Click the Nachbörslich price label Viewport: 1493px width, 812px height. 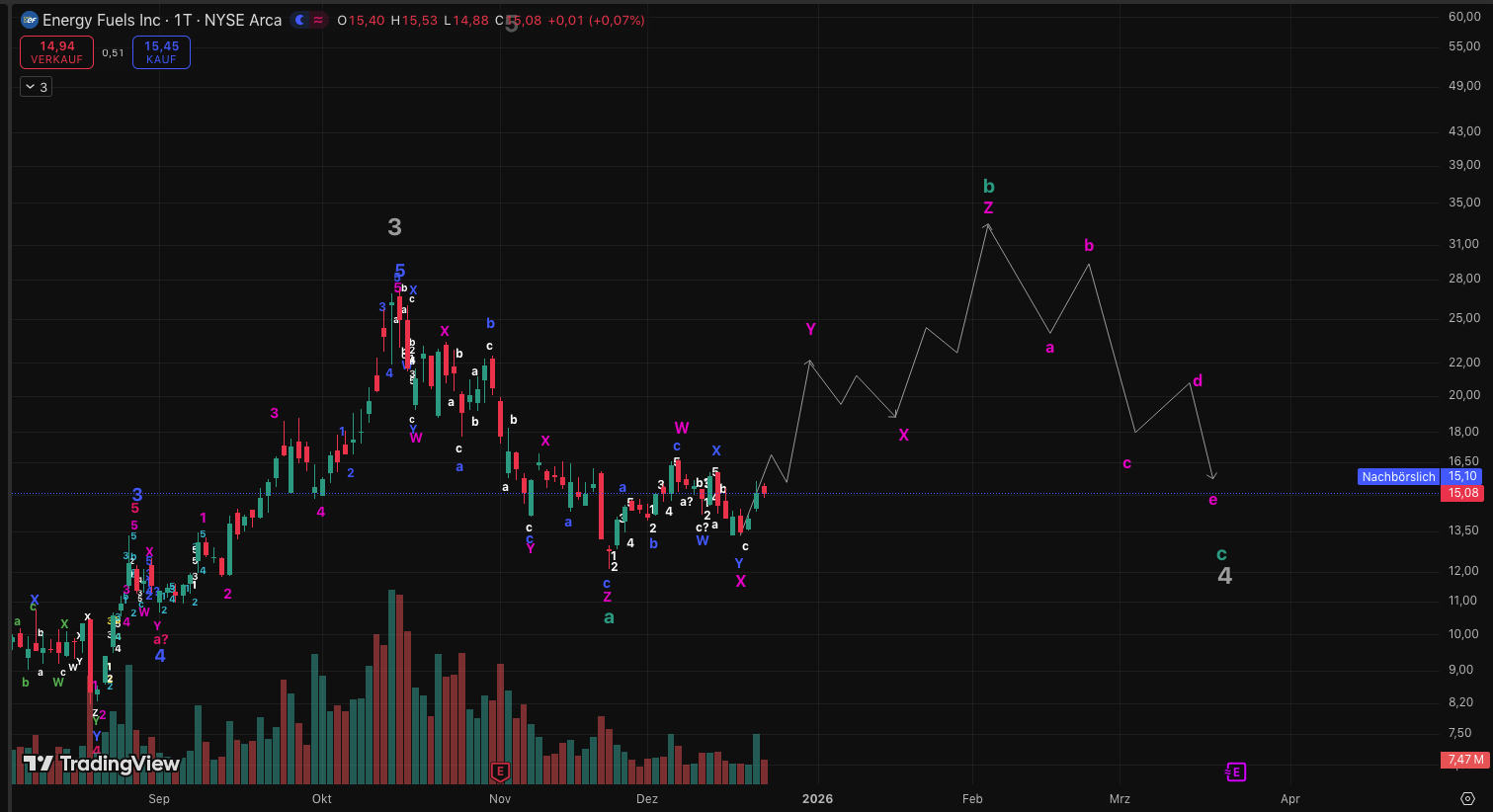[x=1397, y=477]
